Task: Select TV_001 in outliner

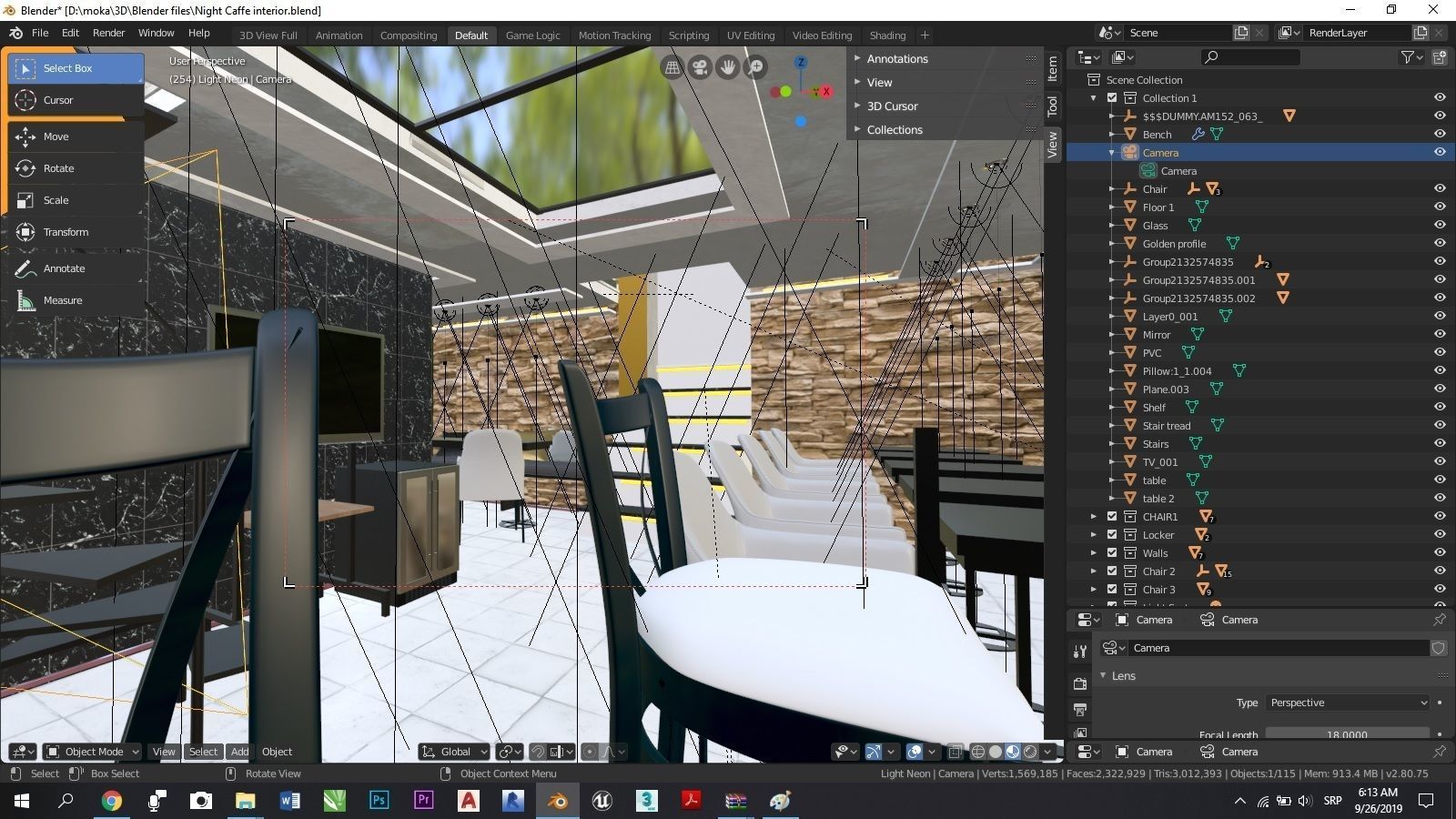Action: click(1160, 462)
